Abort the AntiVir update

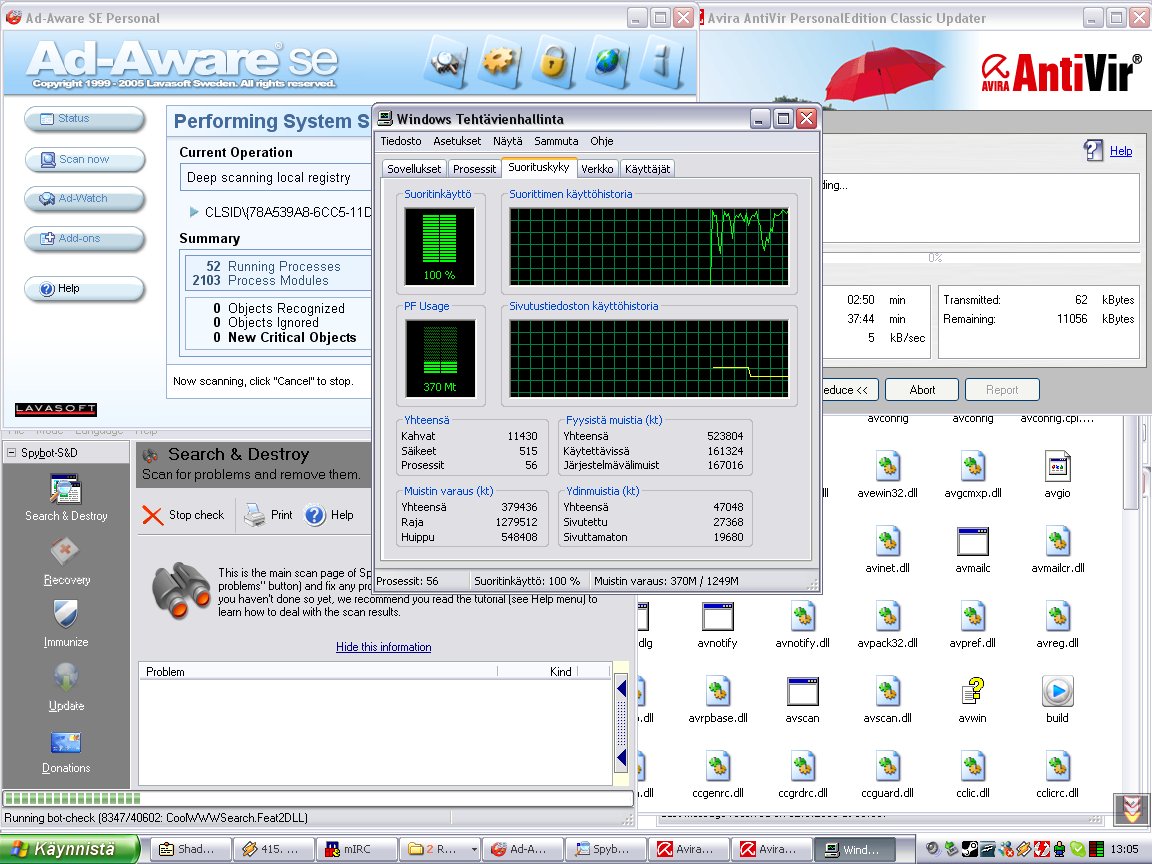tap(922, 389)
